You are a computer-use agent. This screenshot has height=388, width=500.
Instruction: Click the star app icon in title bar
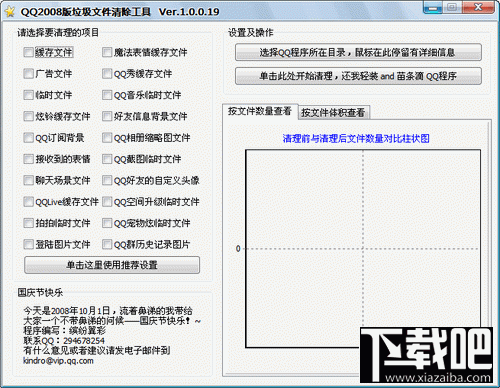coord(10,12)
